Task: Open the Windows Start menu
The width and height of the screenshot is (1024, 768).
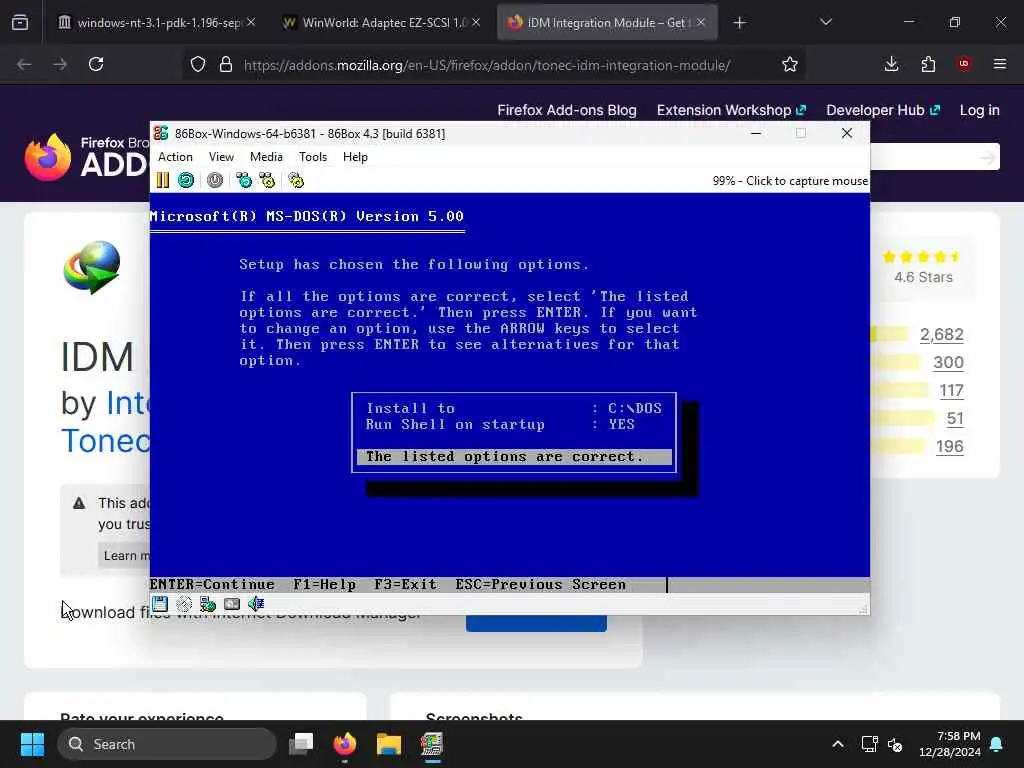Action: 32,744
